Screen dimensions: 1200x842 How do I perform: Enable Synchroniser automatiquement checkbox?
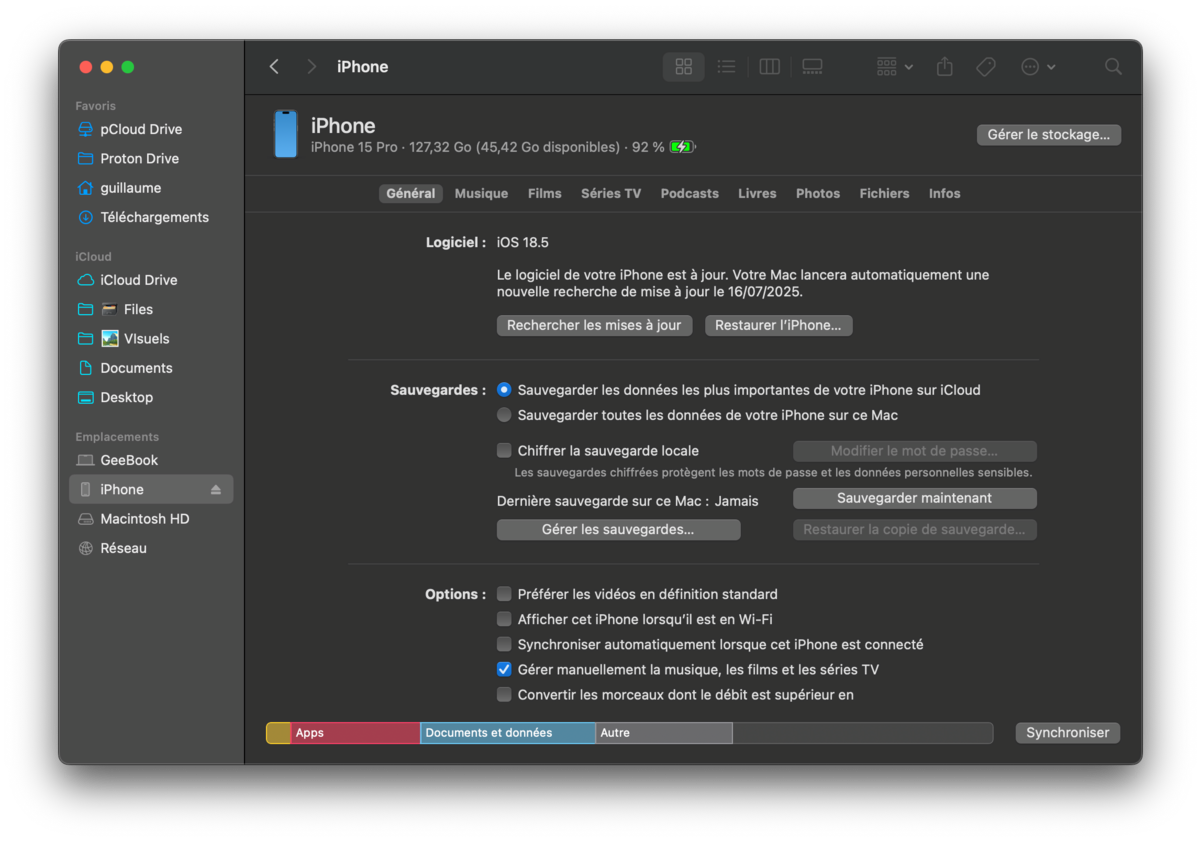tap(504, 645)
